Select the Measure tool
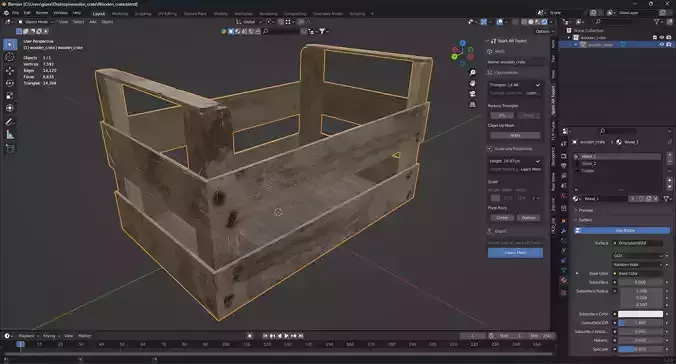Screen dimensions: 676x364 tap(10, 135)
